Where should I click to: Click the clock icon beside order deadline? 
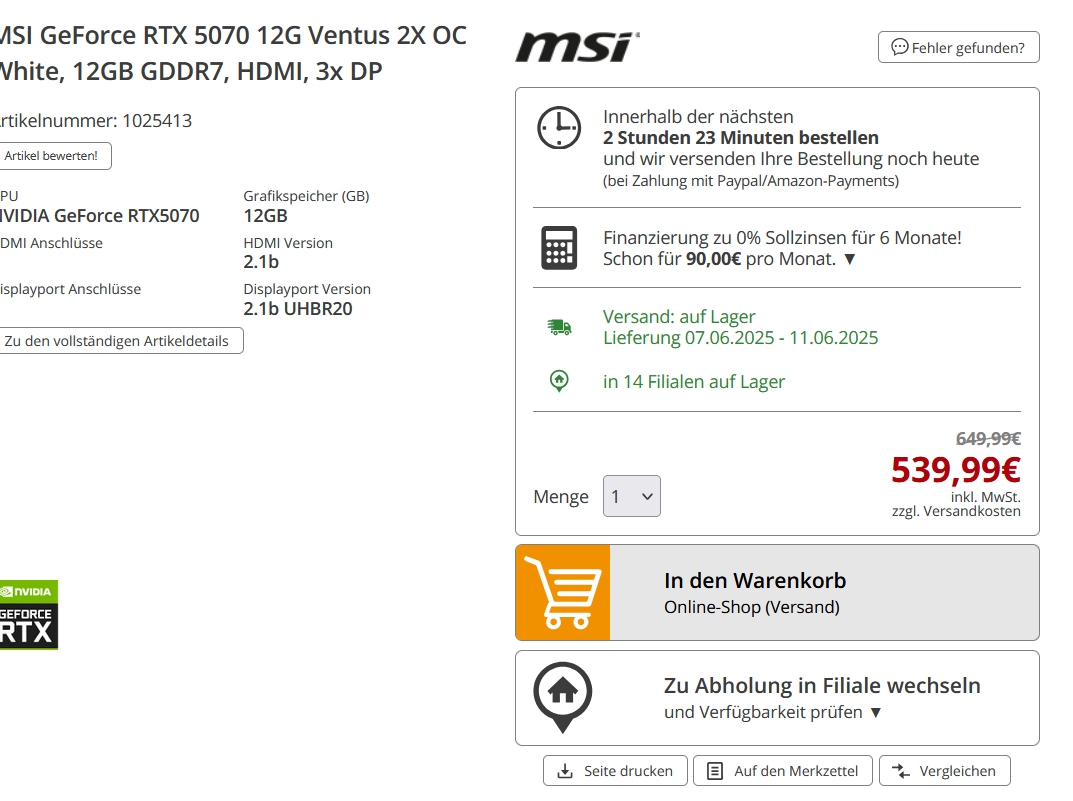[x=559, y=127]
